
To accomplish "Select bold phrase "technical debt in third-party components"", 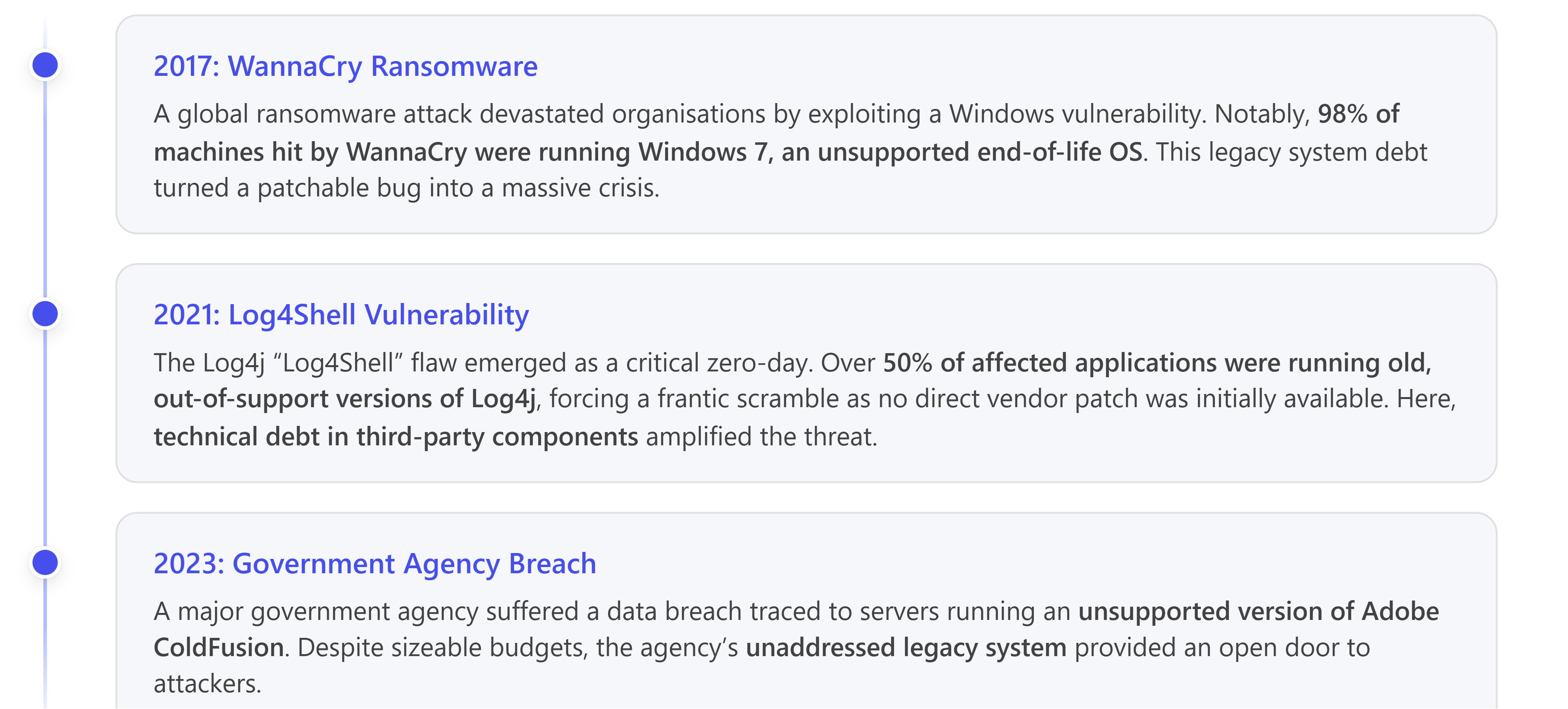I will (x=395, y=437).
